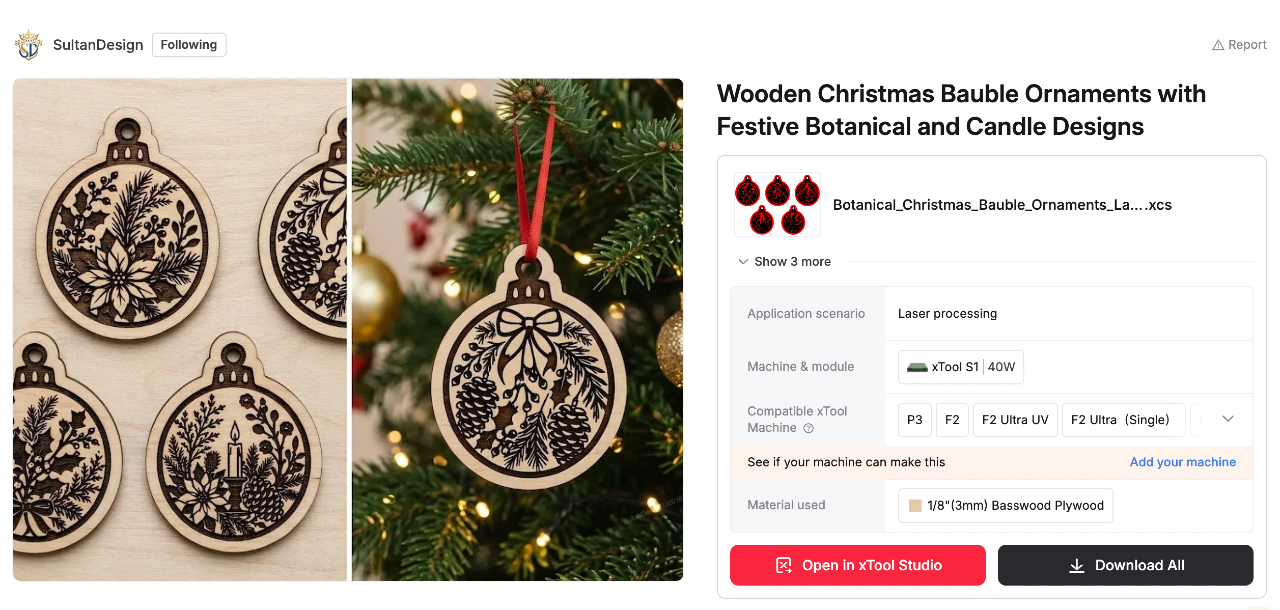
Task: Toggle the Following button for SultanDesign
Action: click(189, 45)
